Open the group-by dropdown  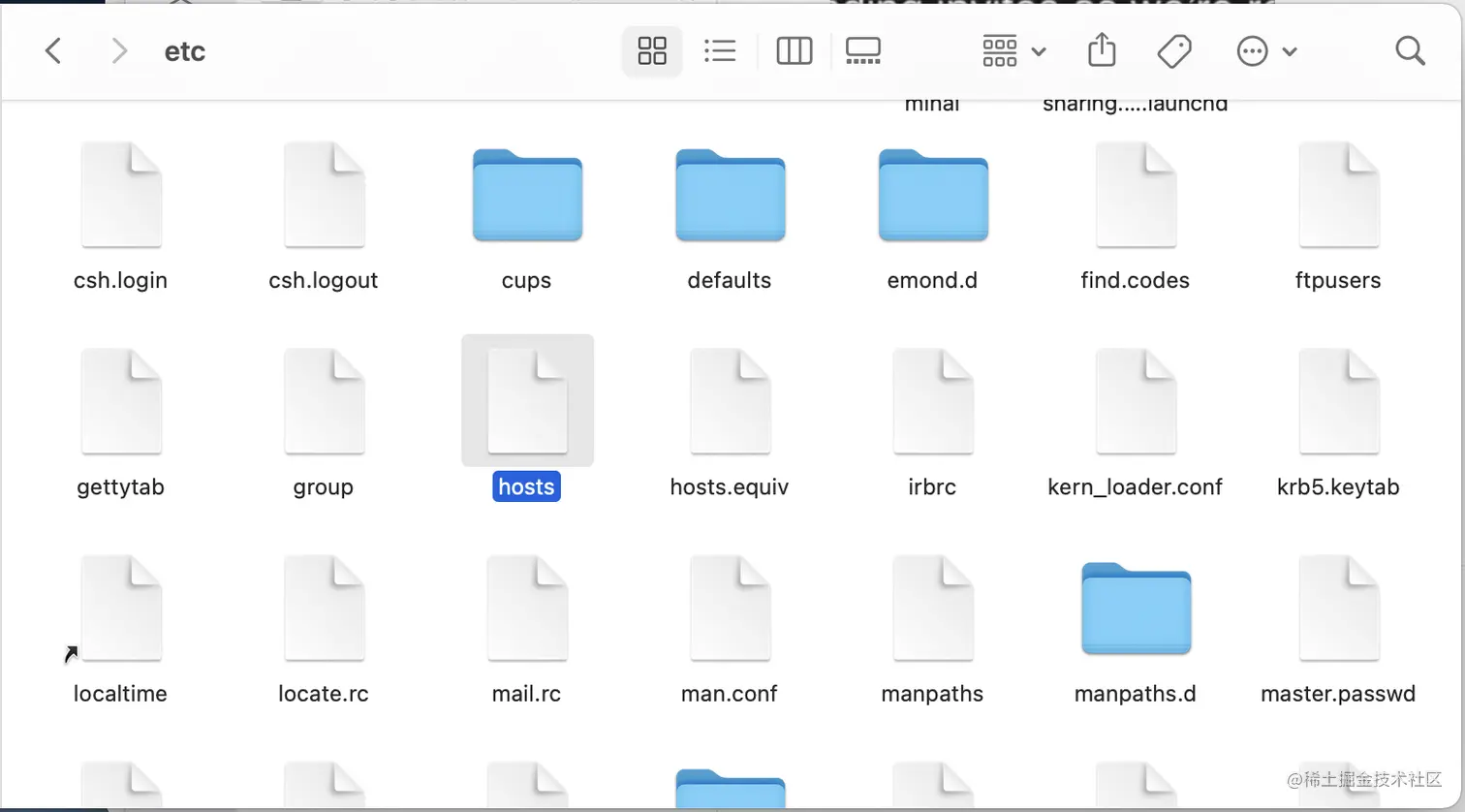pos(1013,50)
